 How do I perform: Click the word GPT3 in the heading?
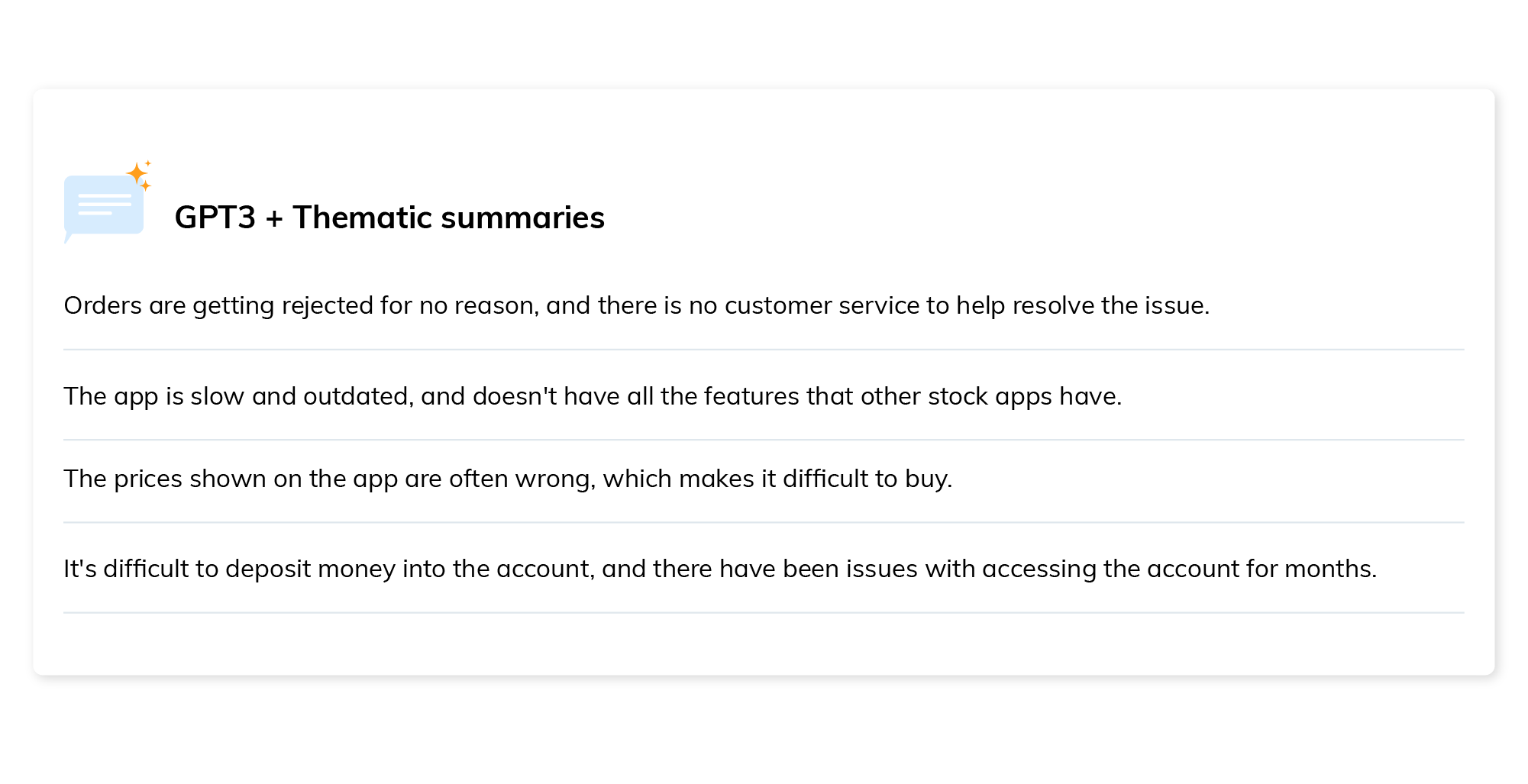[x=215, y=218]
